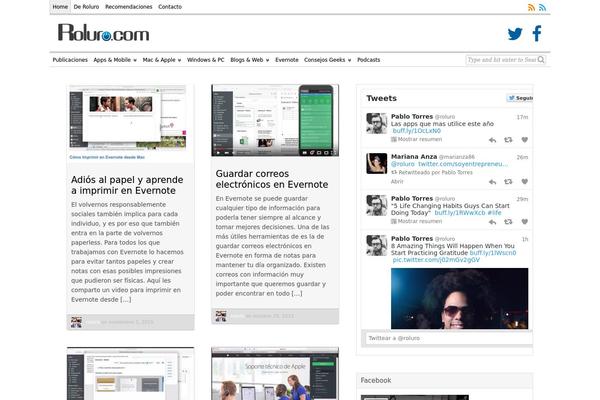Open the 'Soporte técnico de Apple' thumbnail
This screenshot has width=600, height=400.
pos(275,374)
